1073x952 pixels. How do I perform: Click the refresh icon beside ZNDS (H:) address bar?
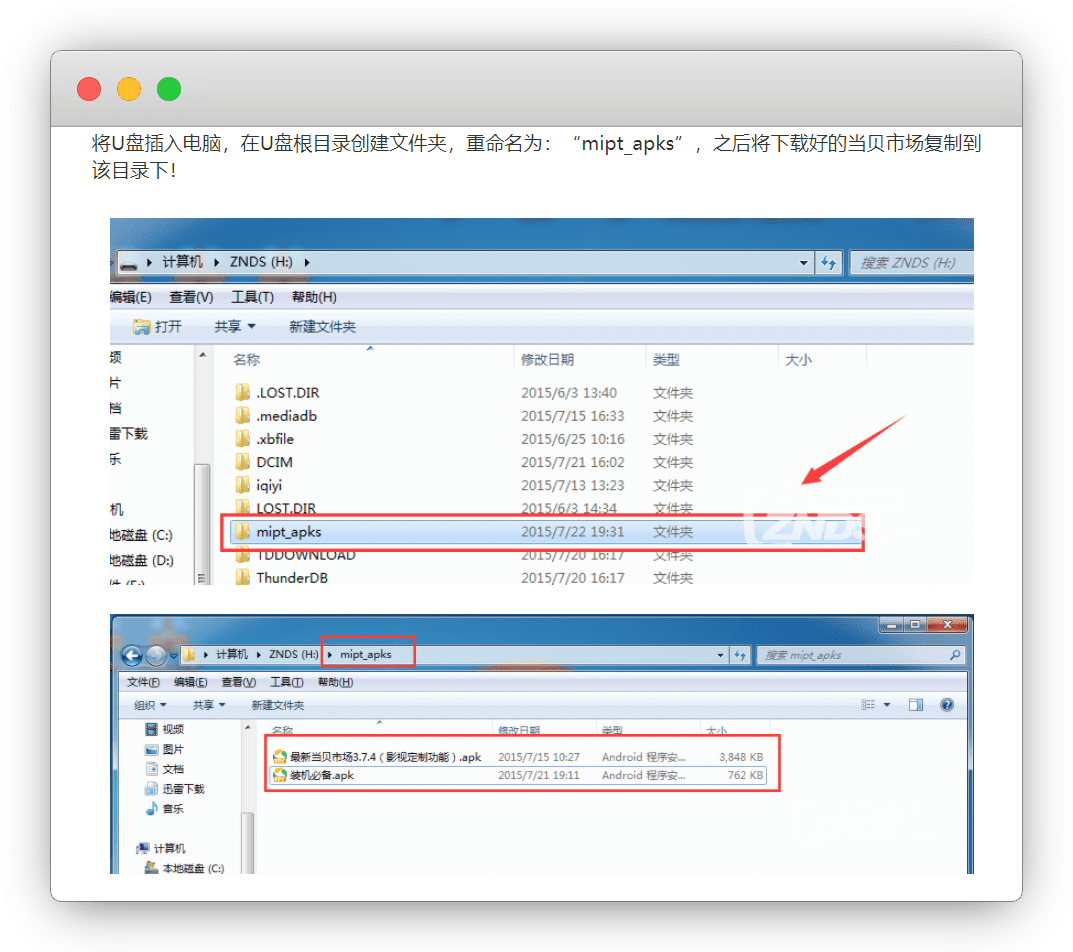click(828, 262)
